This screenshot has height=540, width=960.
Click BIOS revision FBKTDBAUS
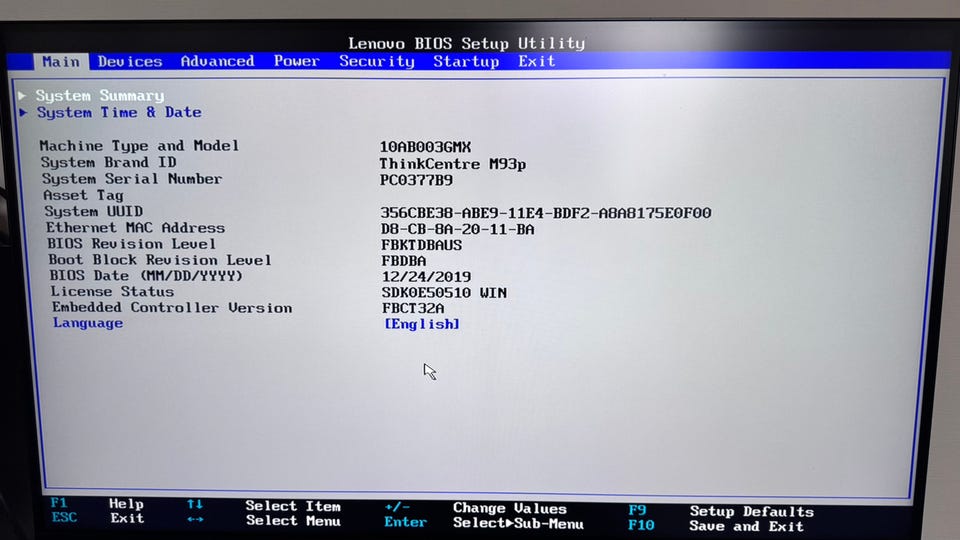pyautogui.click(x=421, y=245)
